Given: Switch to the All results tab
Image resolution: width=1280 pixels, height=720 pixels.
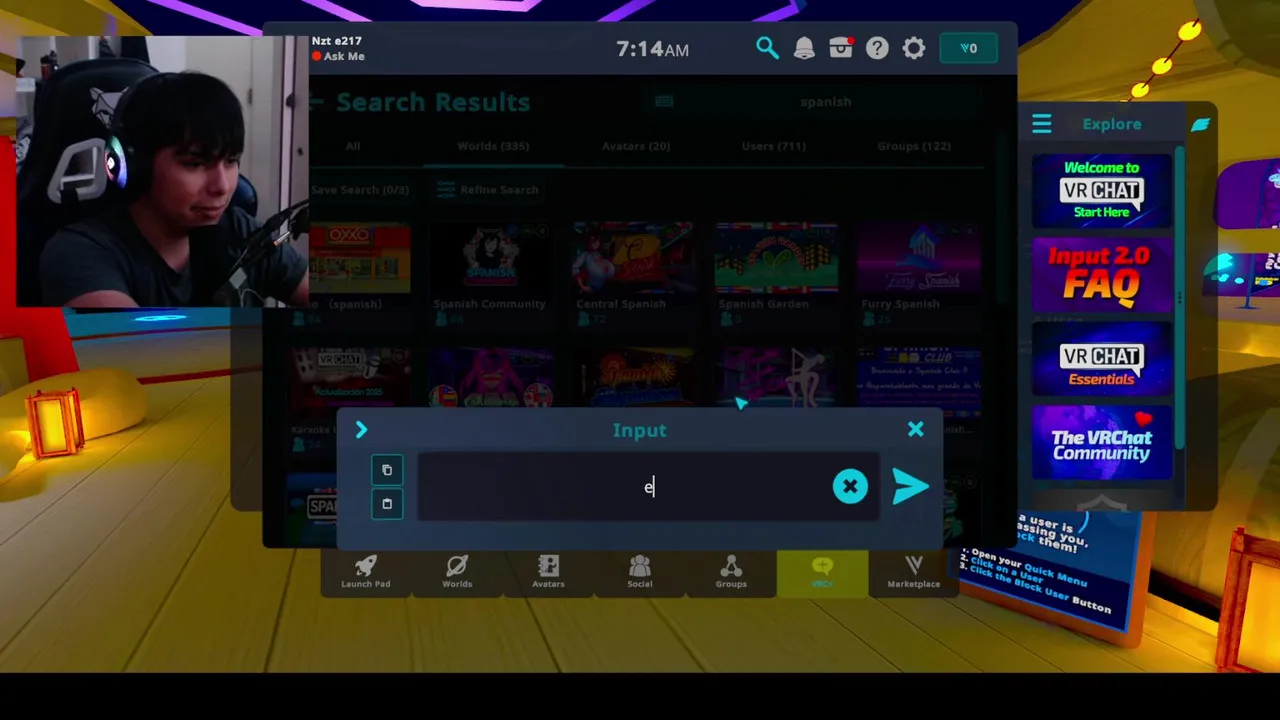Looking at the screenshot, I should (353, 146).
